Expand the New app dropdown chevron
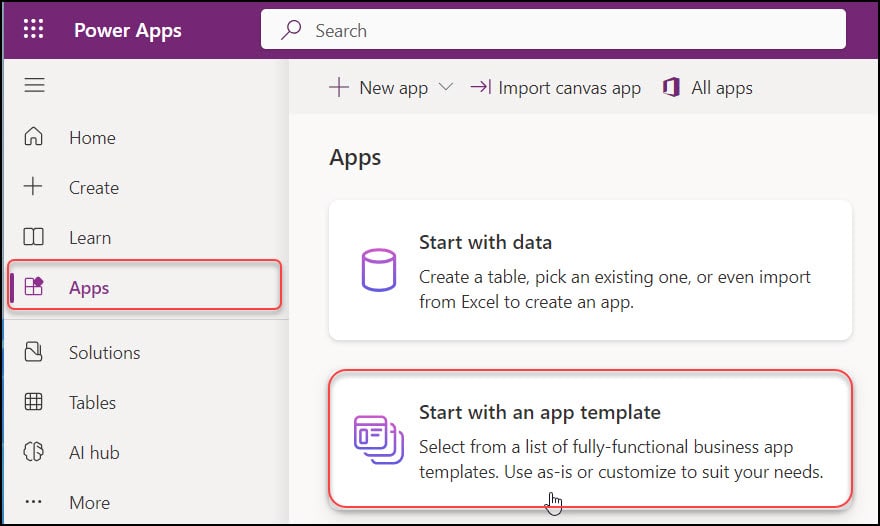The image size is (880, 526). tap(446, 87)
